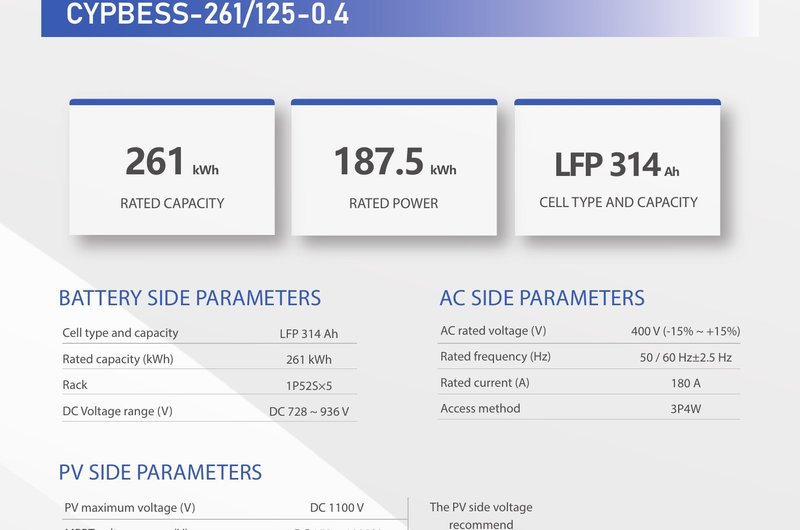The height and width of the screenshot is (530, 800).
Task: Click the CYPBESS-261/125-0.4 title text
Action: [x=207, y=13]
